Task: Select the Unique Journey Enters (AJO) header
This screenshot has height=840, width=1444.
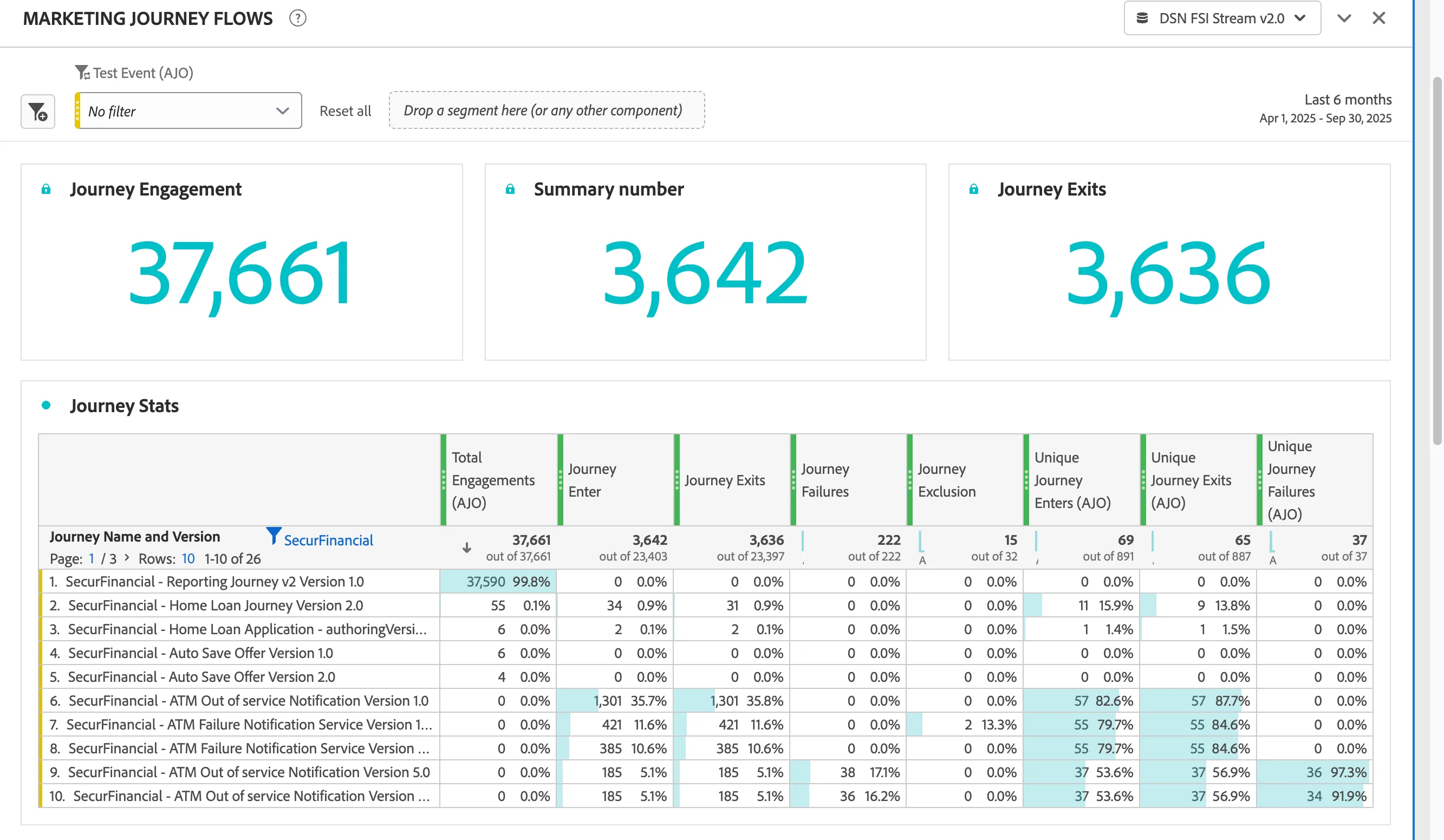Action: [1082, 480]
